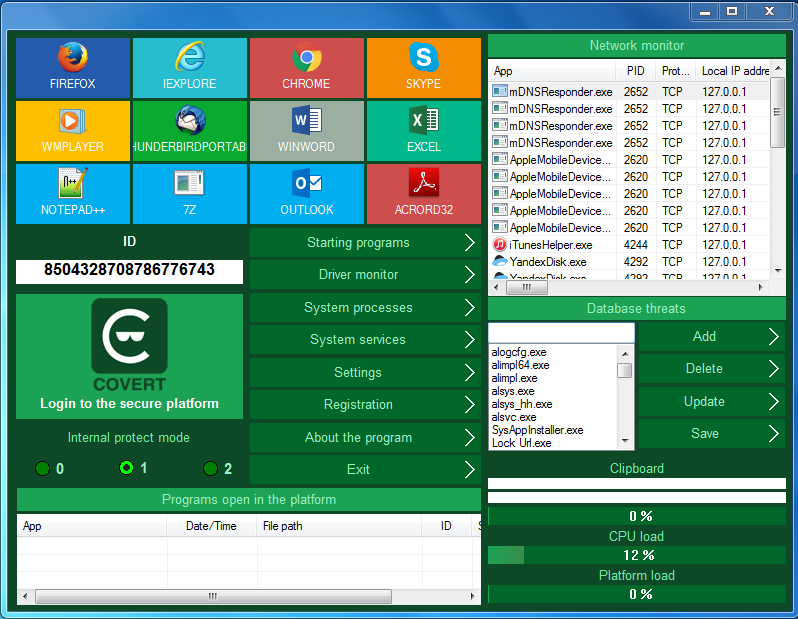This screenshot has width=798, height=619.
Task: Open the Settings menu item
Action: (x=365, y=373)
